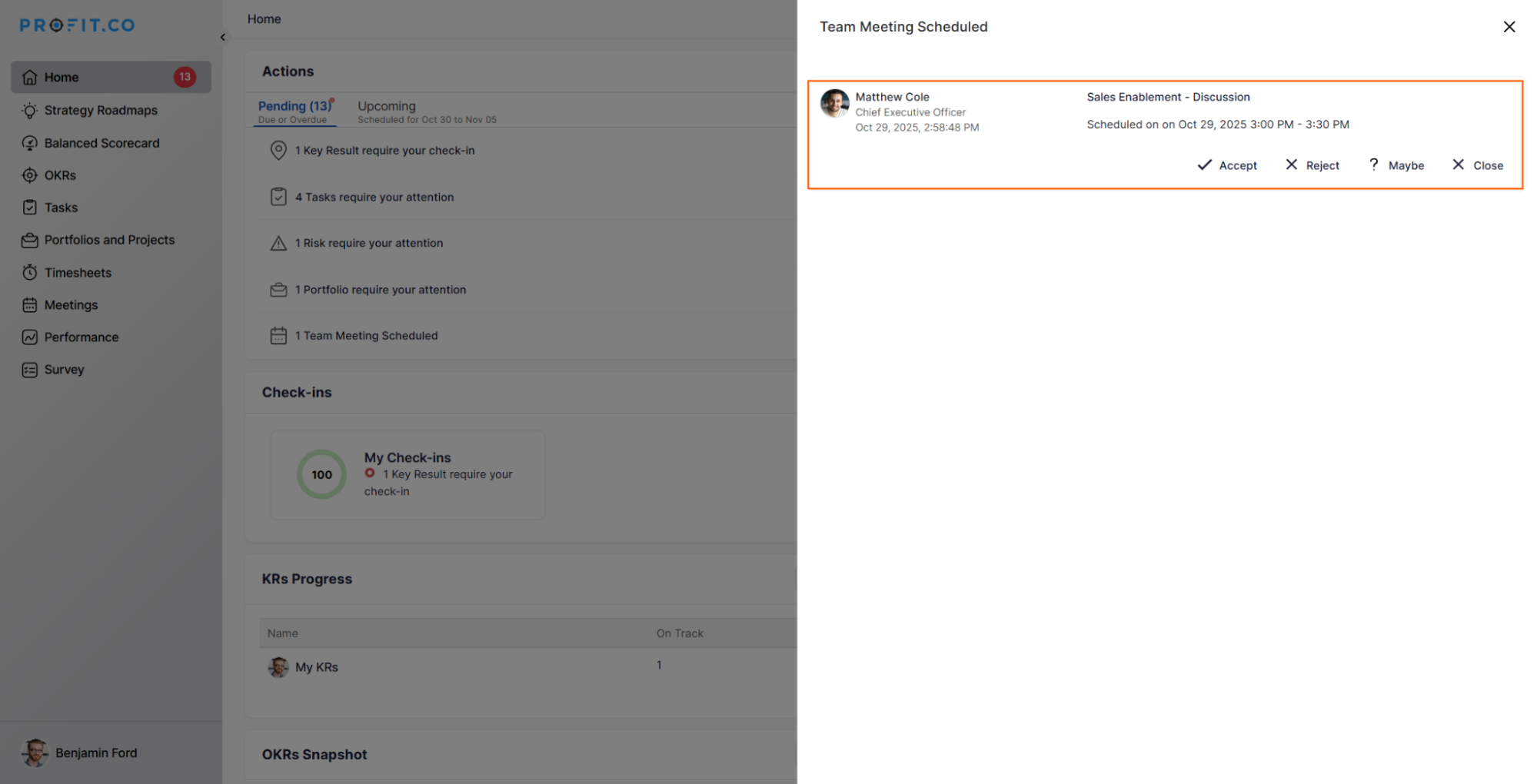The height and width of the screenshot is (784, 1537).
Task: Click the Accept checkmark icon
Action: pos(1205,165)
